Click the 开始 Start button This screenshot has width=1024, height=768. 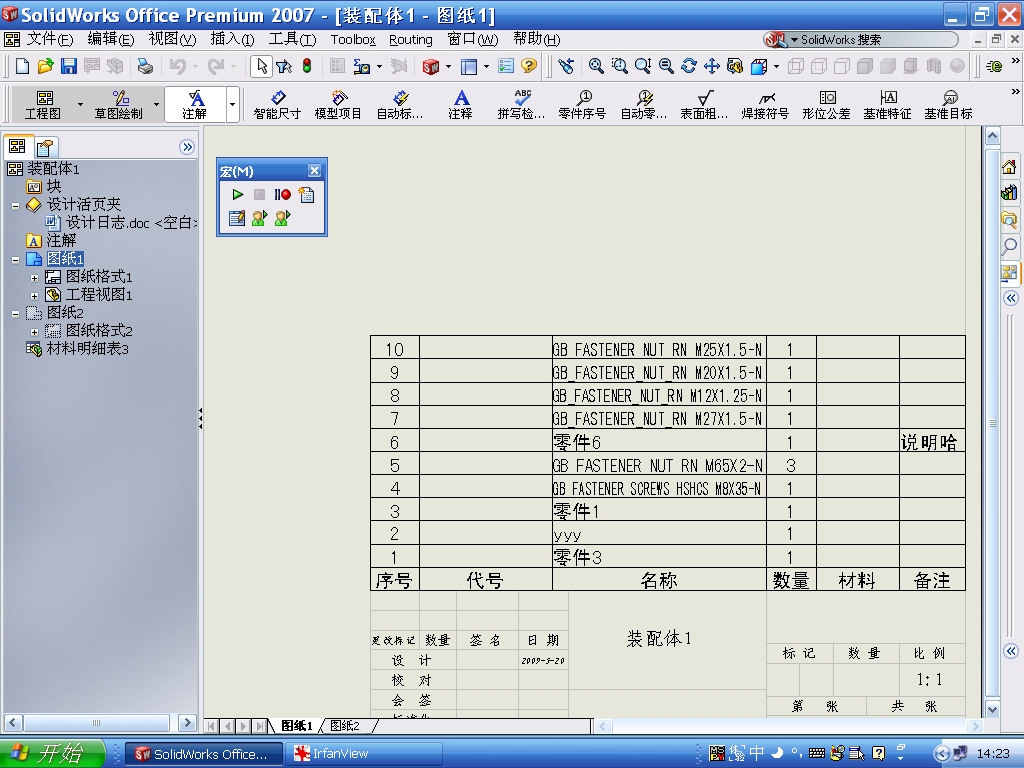(x=52, y=754)
